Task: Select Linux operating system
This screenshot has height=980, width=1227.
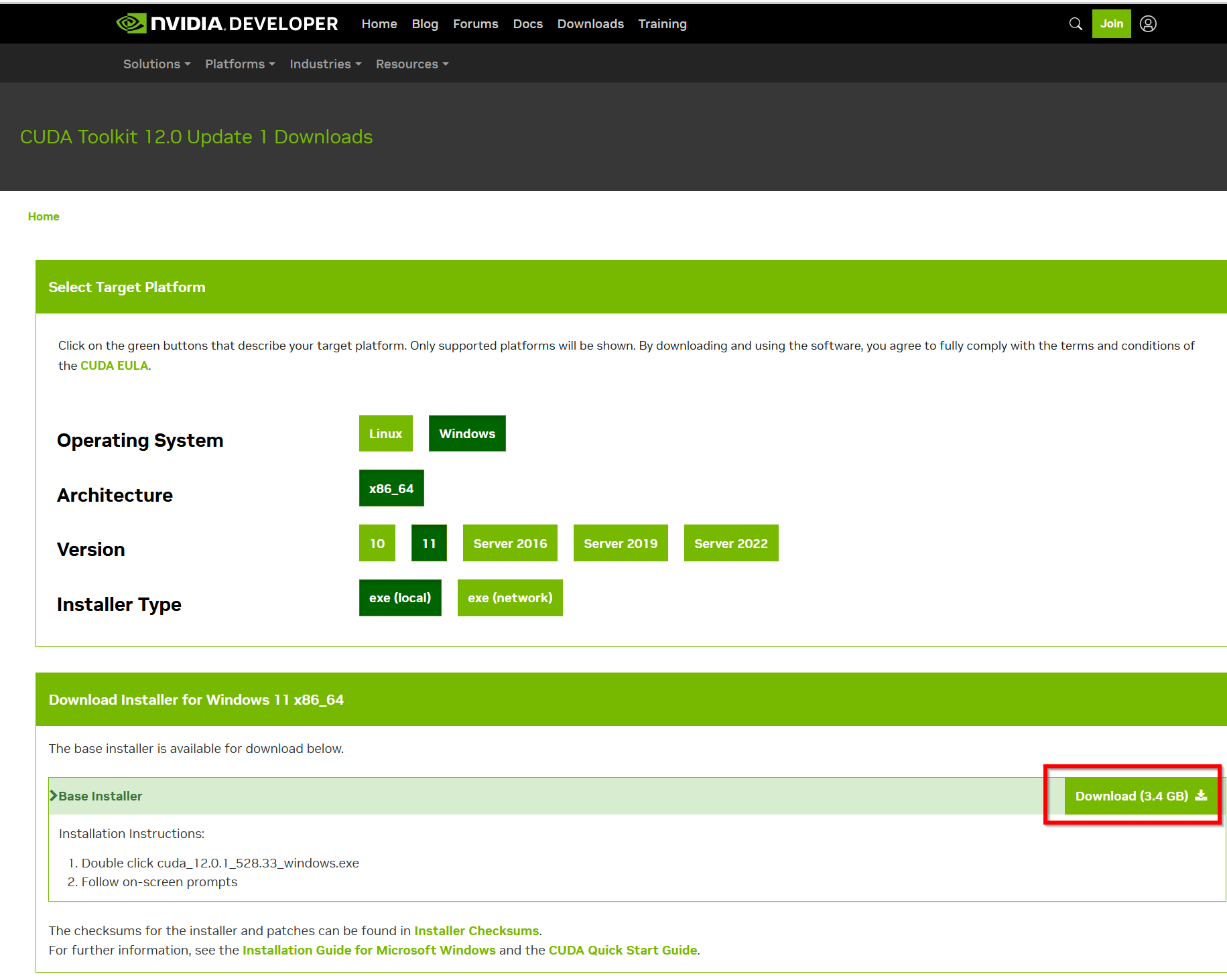Action: [386, 433]
